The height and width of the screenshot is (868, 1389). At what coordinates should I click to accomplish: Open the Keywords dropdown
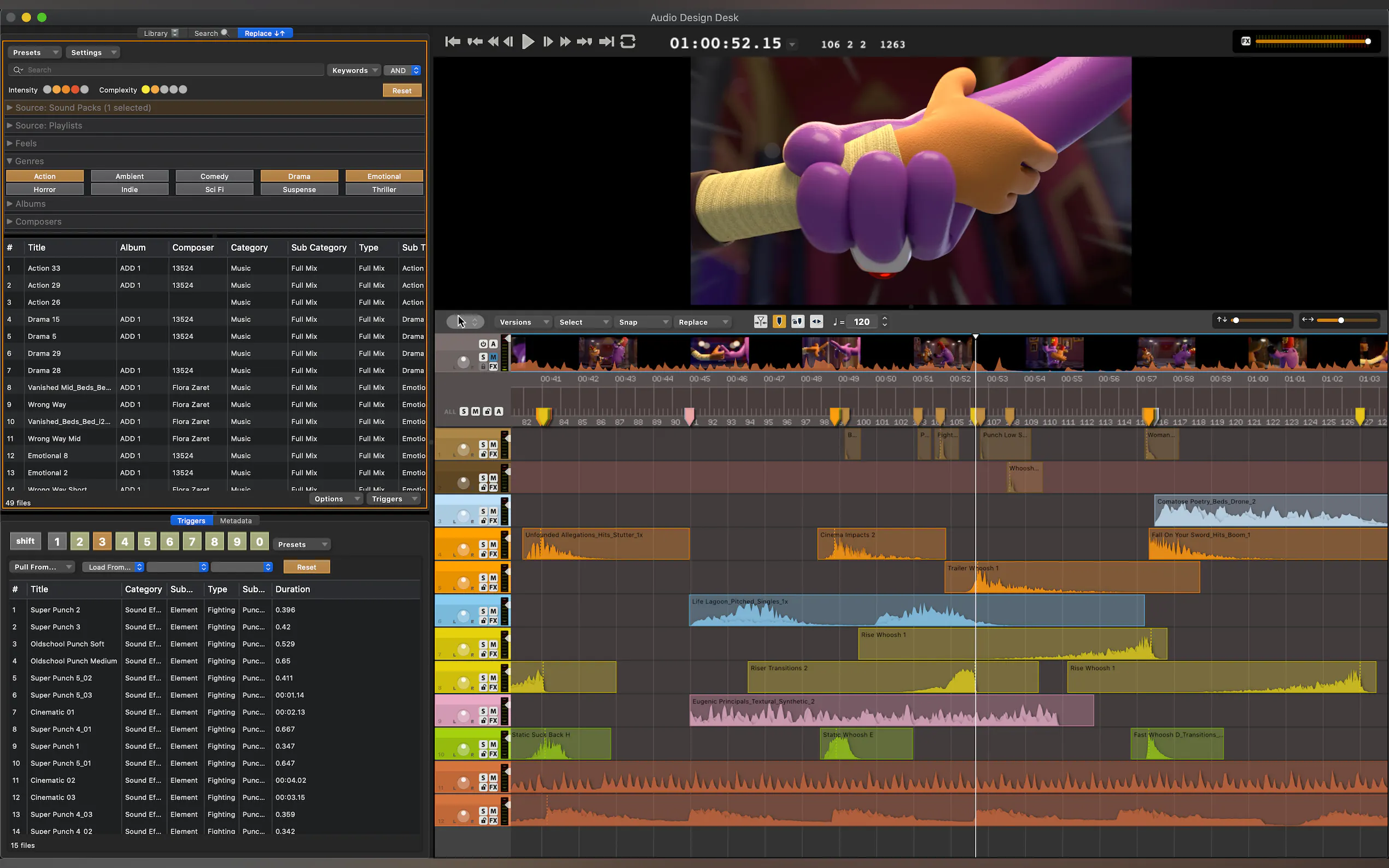click(354, 71)
